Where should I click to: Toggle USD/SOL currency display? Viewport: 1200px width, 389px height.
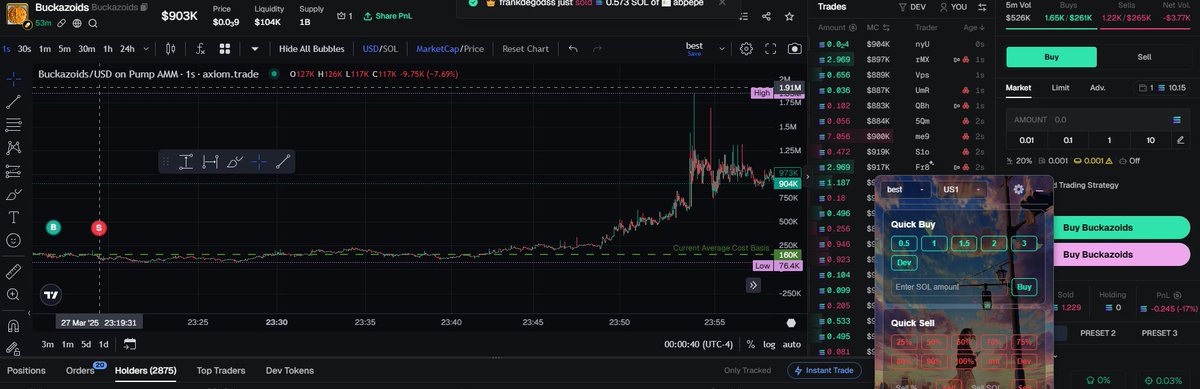(380, 48)
